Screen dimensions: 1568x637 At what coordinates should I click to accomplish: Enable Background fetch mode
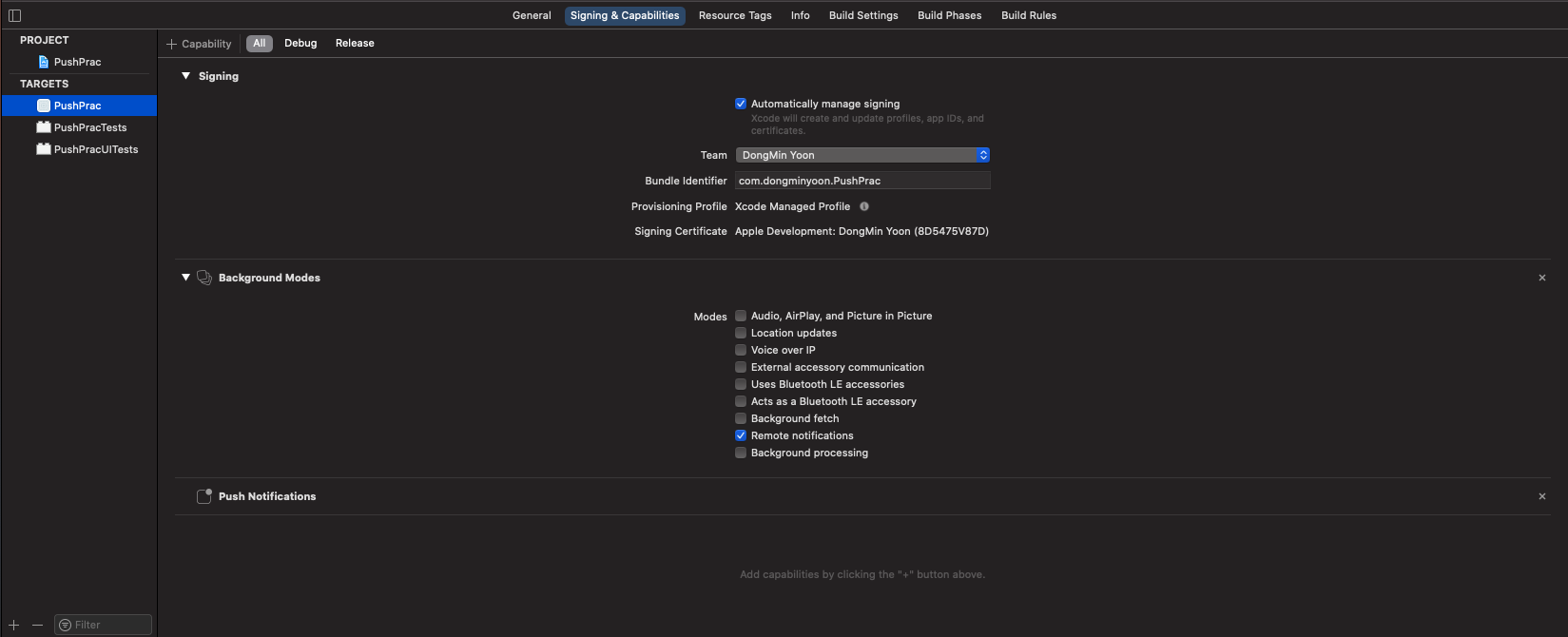click(741, 418)
